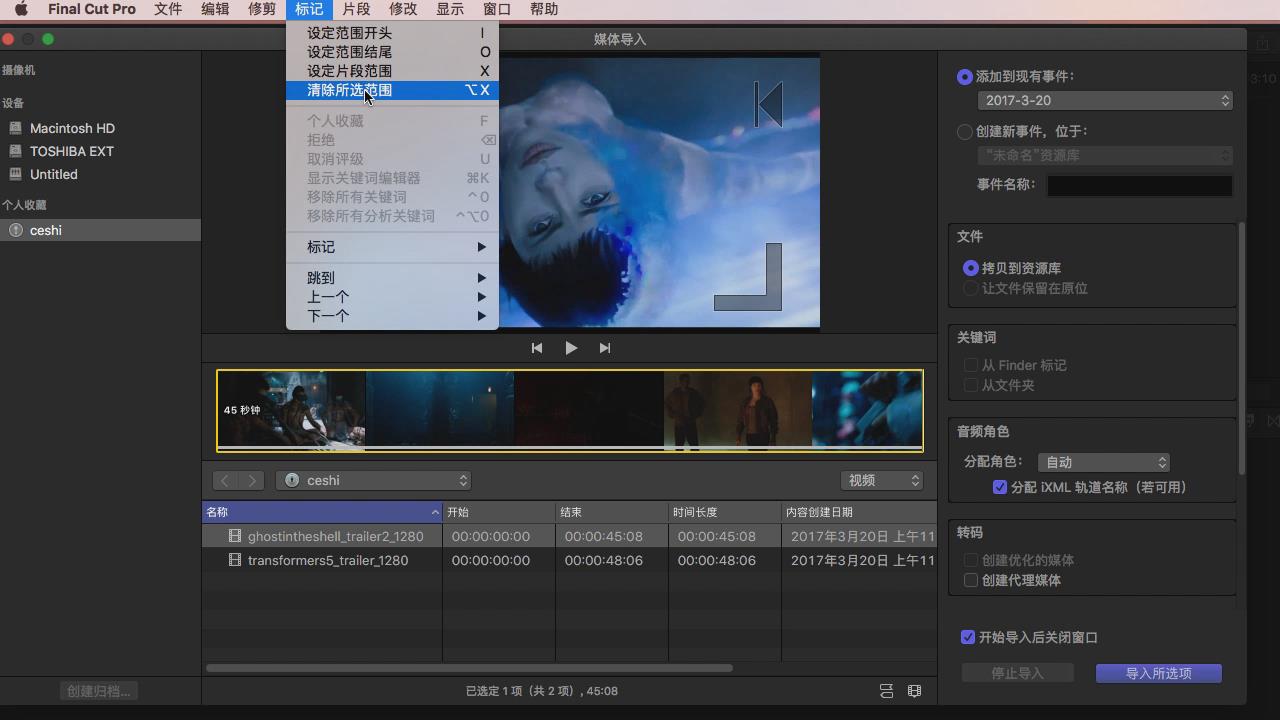Open 分配角色 自动 dropdown

point(1104,462)
